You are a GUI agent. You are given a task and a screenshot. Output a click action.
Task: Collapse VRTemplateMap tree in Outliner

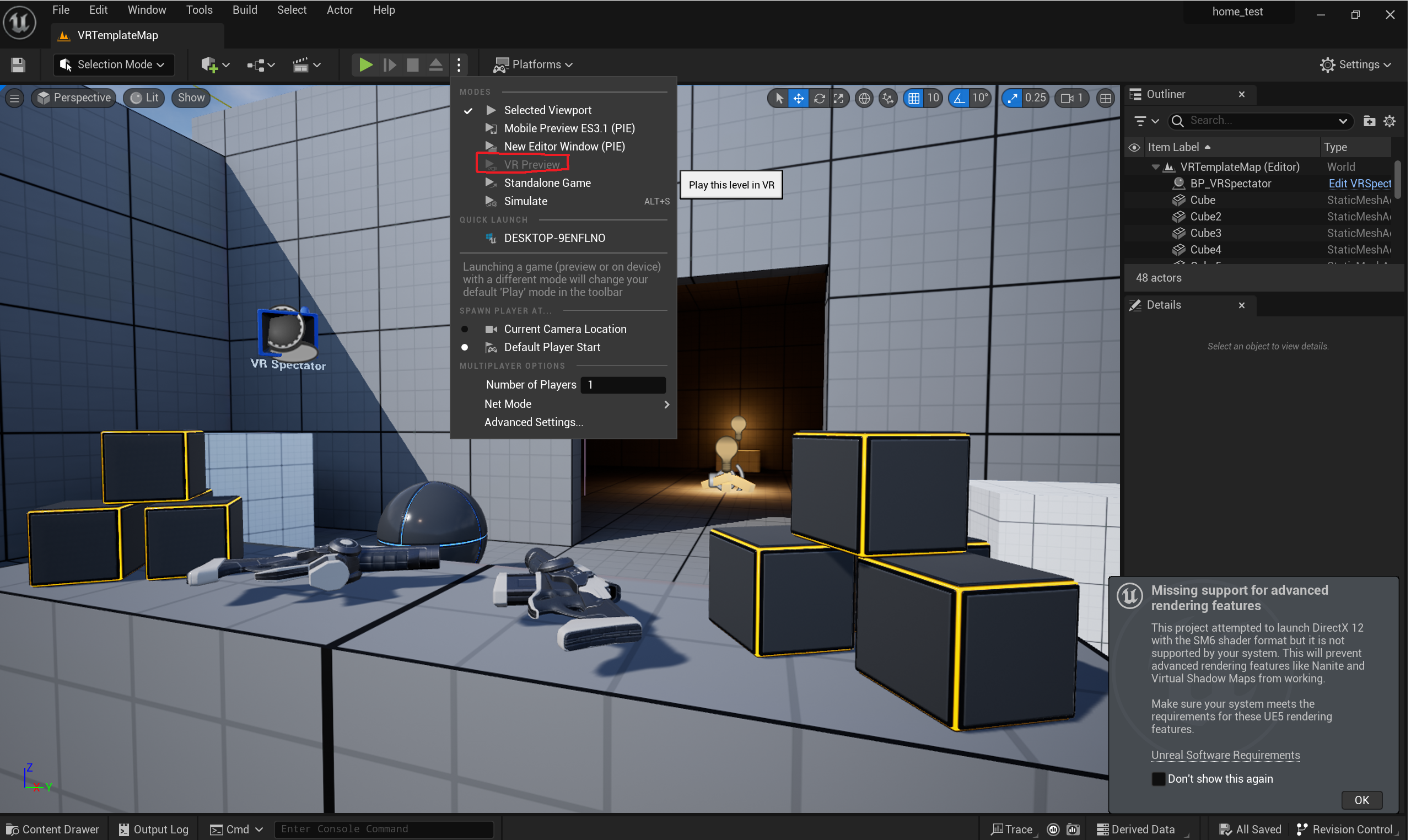[1155, 167]
